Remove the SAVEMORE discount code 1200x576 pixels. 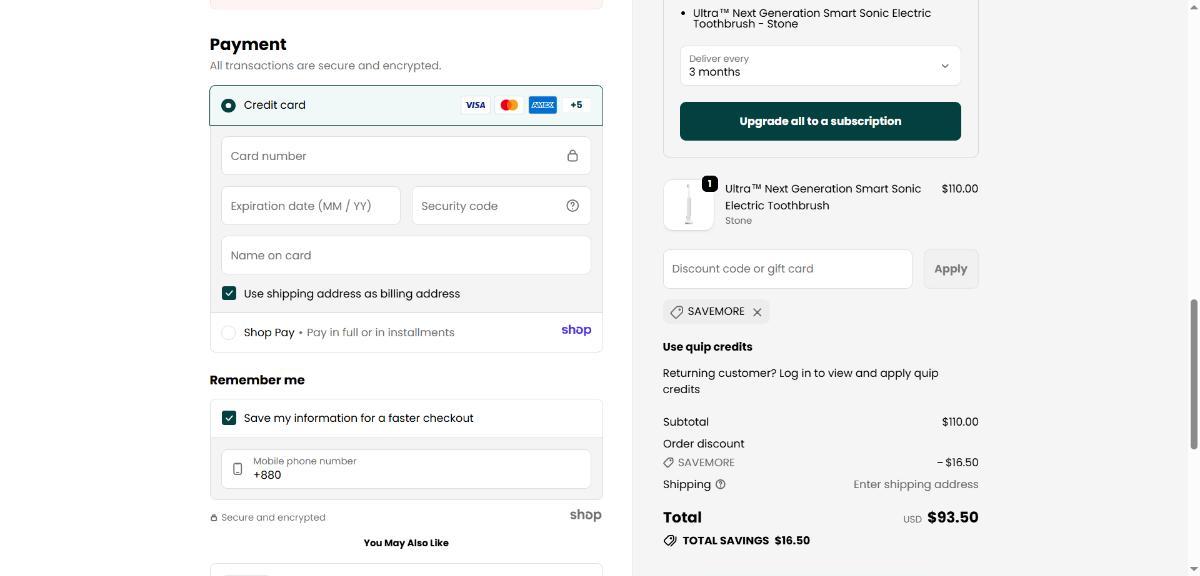pyautogui.click(x=757, y=312)
